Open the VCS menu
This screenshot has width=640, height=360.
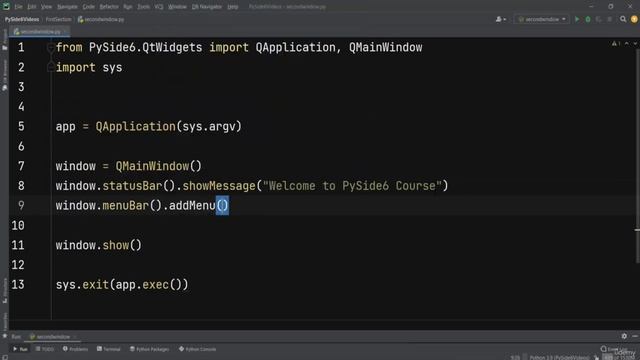[159, 7]
